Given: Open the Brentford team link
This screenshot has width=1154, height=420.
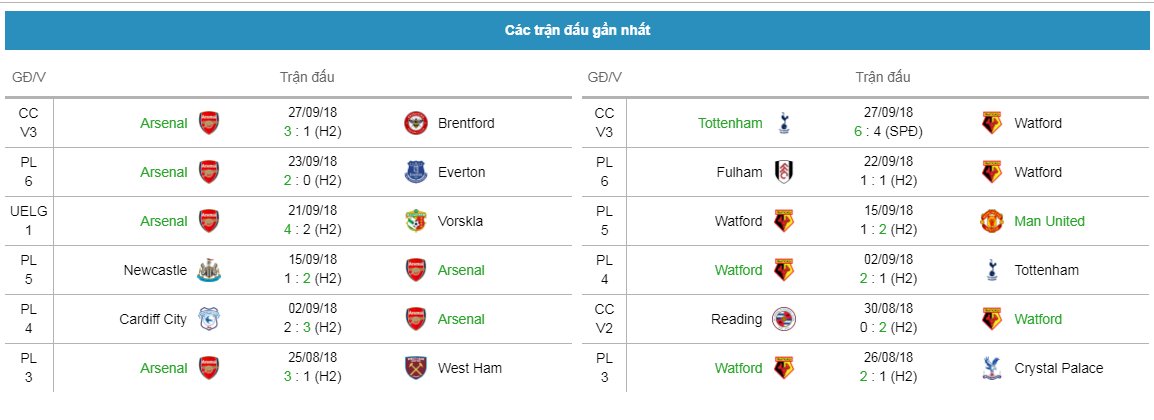Looking at the screenshot, I should click(466, 123).
